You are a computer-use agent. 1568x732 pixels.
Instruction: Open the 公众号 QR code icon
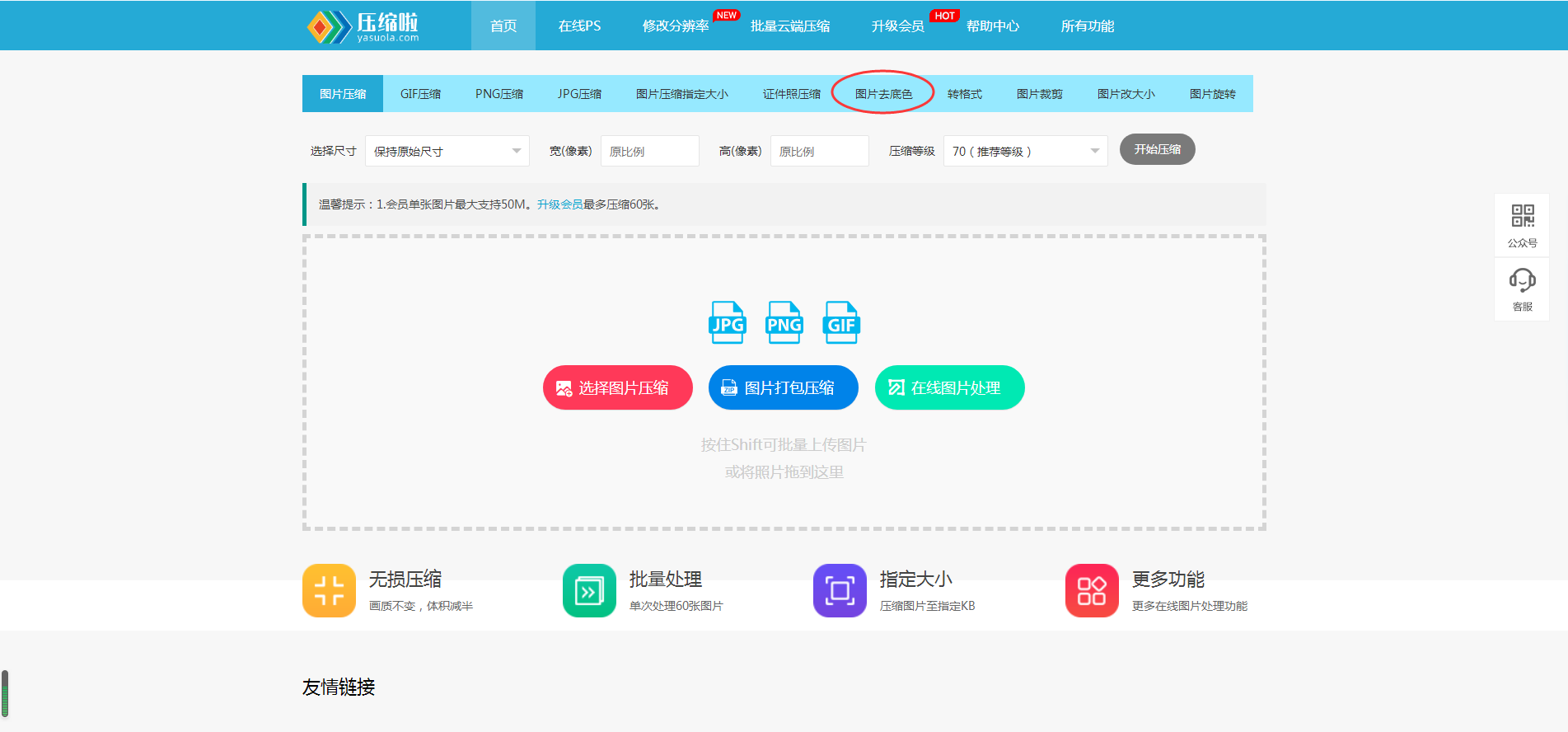click(1522, 217)
